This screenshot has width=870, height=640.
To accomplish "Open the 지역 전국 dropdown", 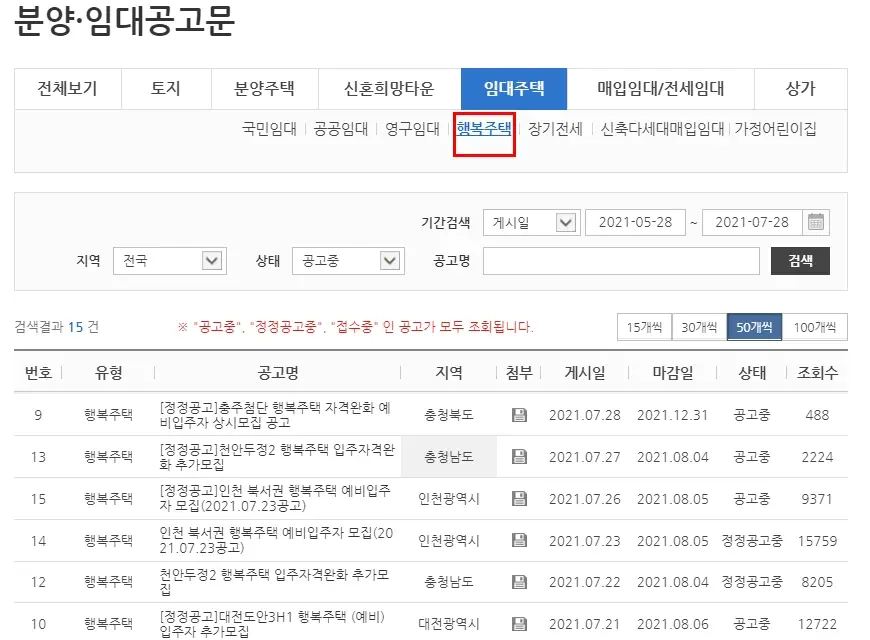I will [x=170, y=260].
